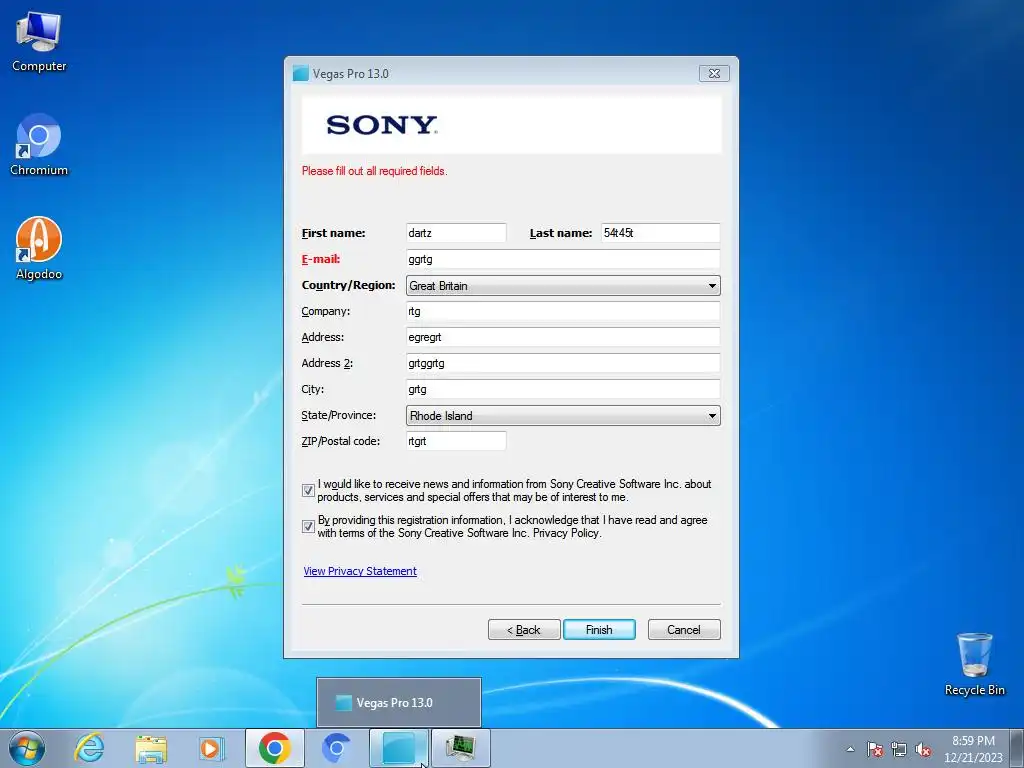Click the taskbar clock showing 8:59 PM
Image resolution: width=1024 pixels, height=768 pixels.
(973, 749)
